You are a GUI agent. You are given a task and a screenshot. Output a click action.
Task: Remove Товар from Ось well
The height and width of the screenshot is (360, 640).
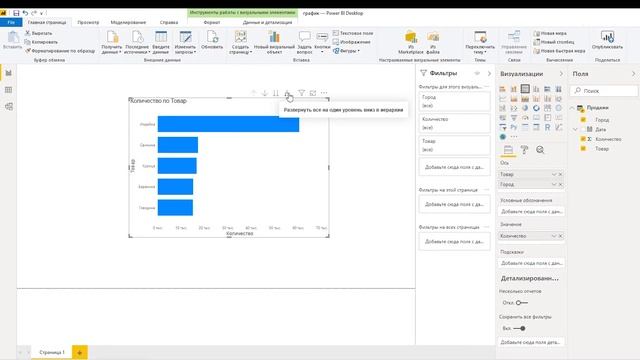coord(560,174)
